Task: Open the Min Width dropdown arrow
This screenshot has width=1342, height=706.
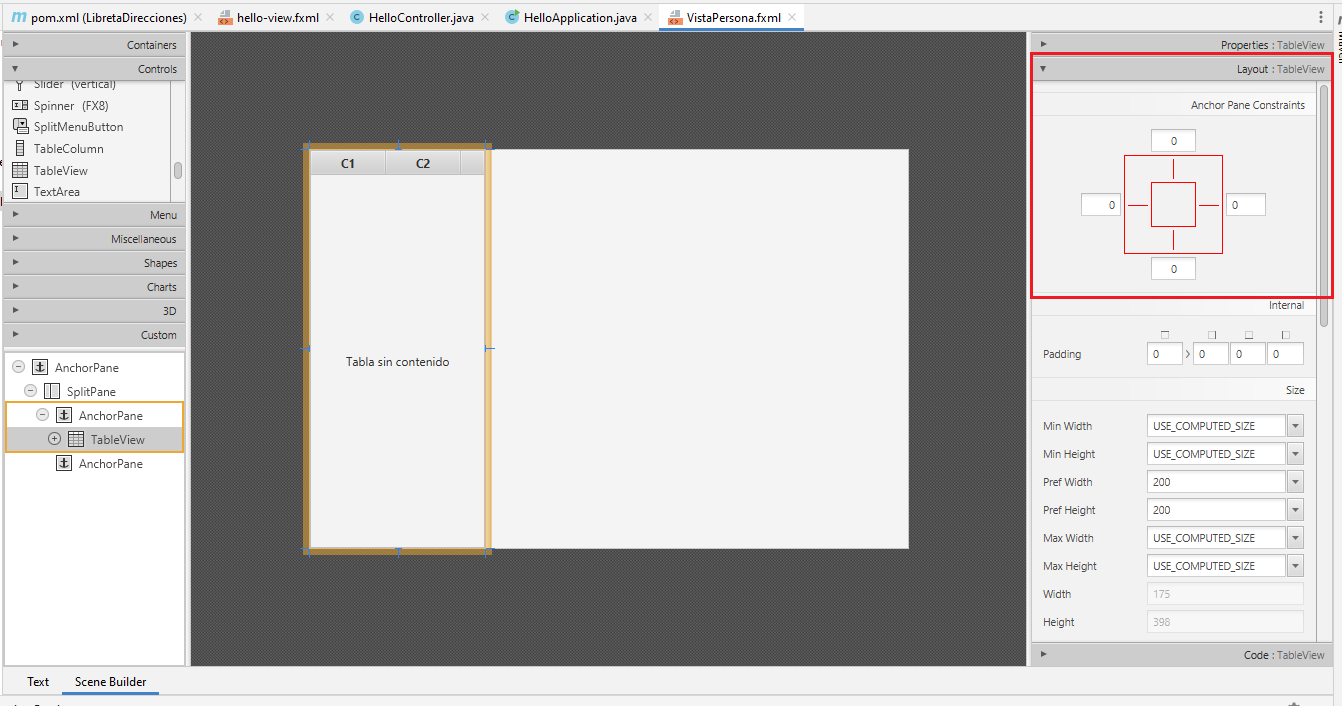Action: click(x=1296, y=426)
